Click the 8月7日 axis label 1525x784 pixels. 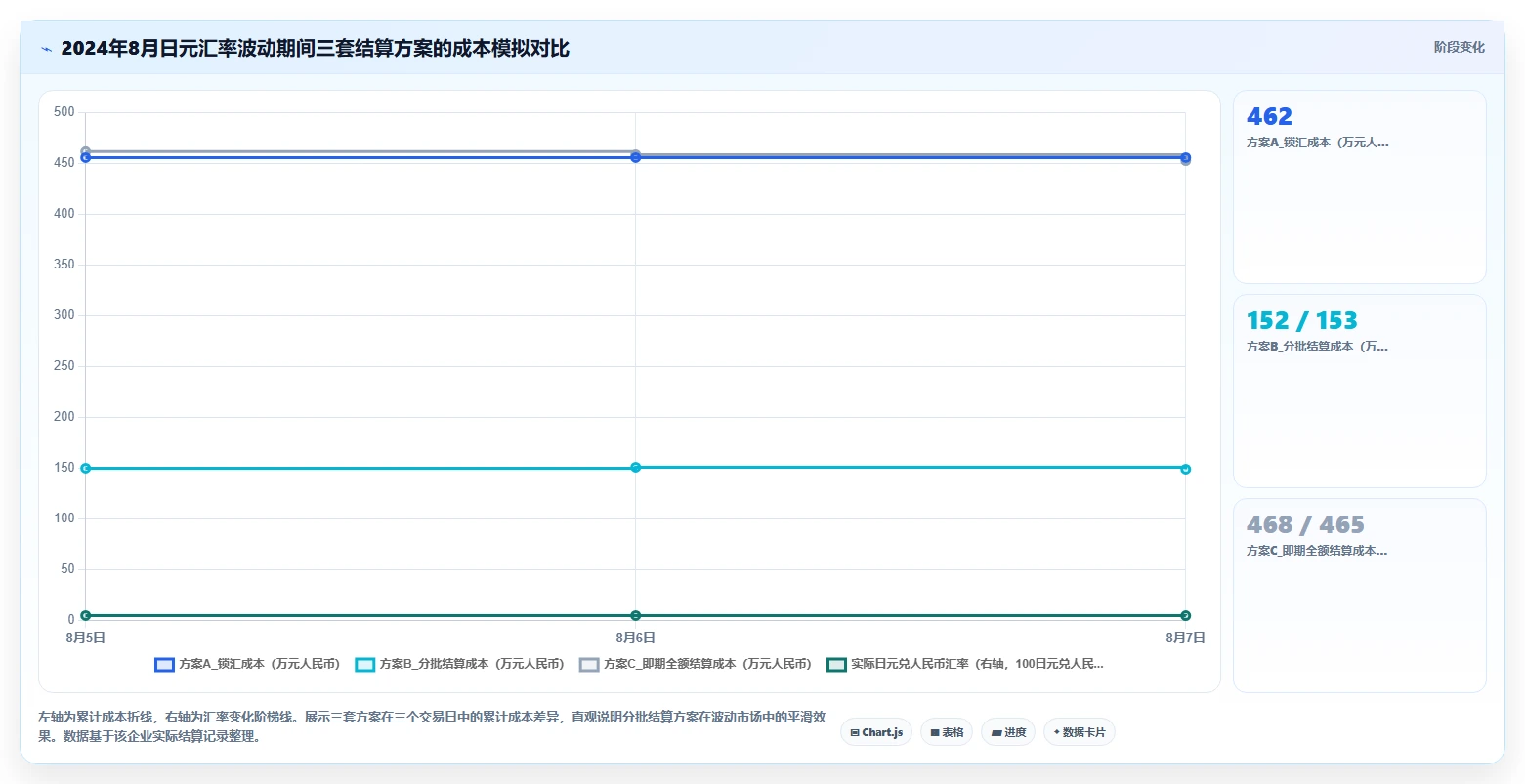point(1185,638)
